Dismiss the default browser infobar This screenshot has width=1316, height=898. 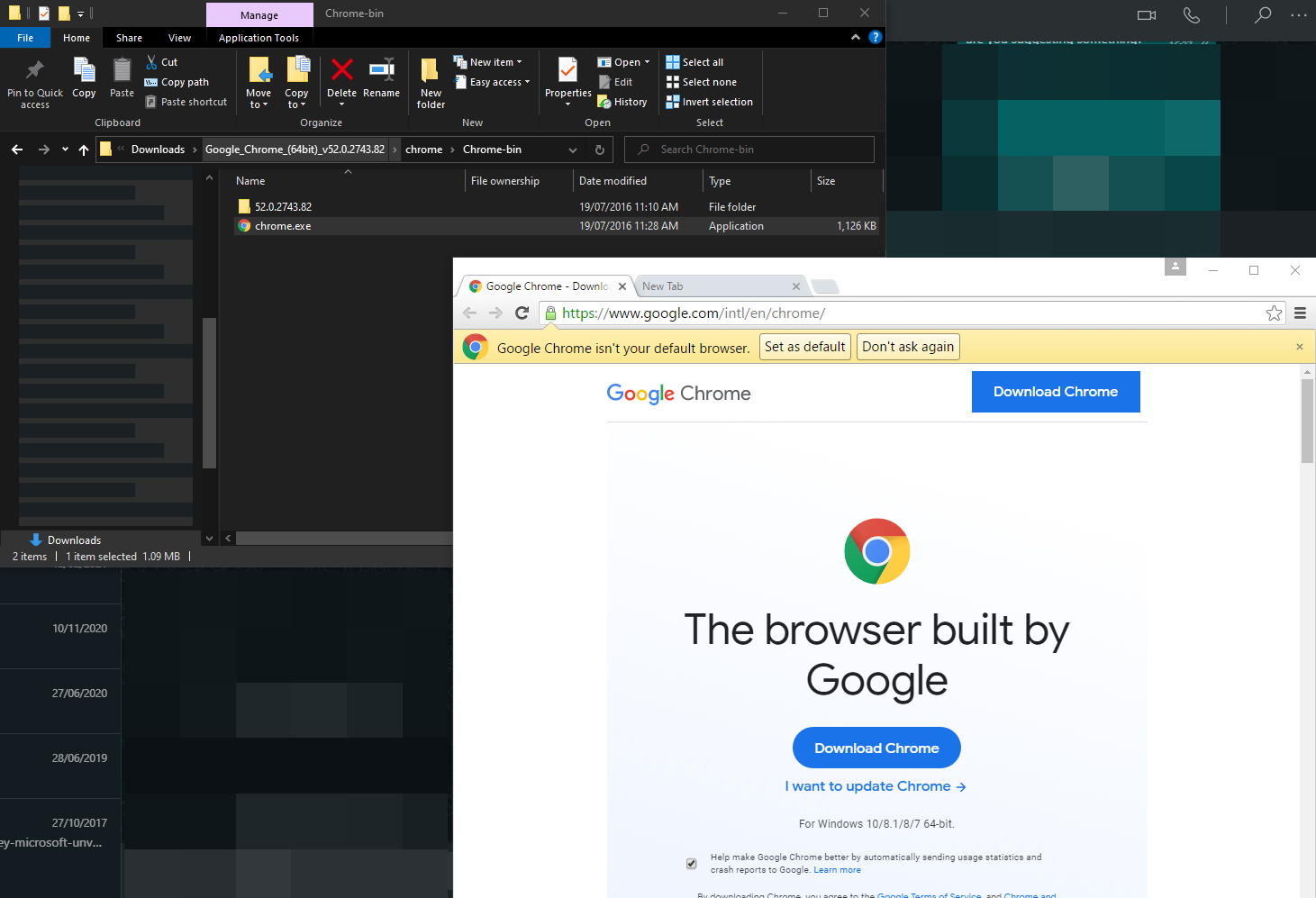[x=1300, y=347]
